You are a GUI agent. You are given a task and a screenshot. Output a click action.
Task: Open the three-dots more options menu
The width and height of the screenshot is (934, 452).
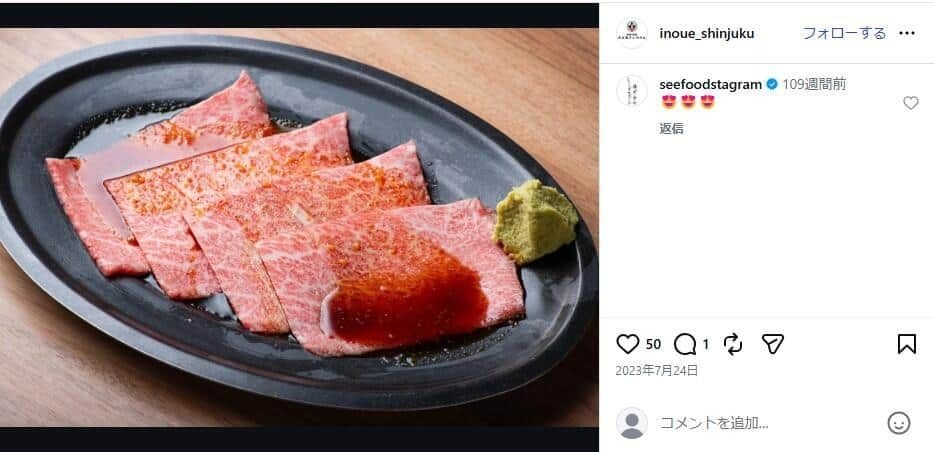[x=907, y=33]
